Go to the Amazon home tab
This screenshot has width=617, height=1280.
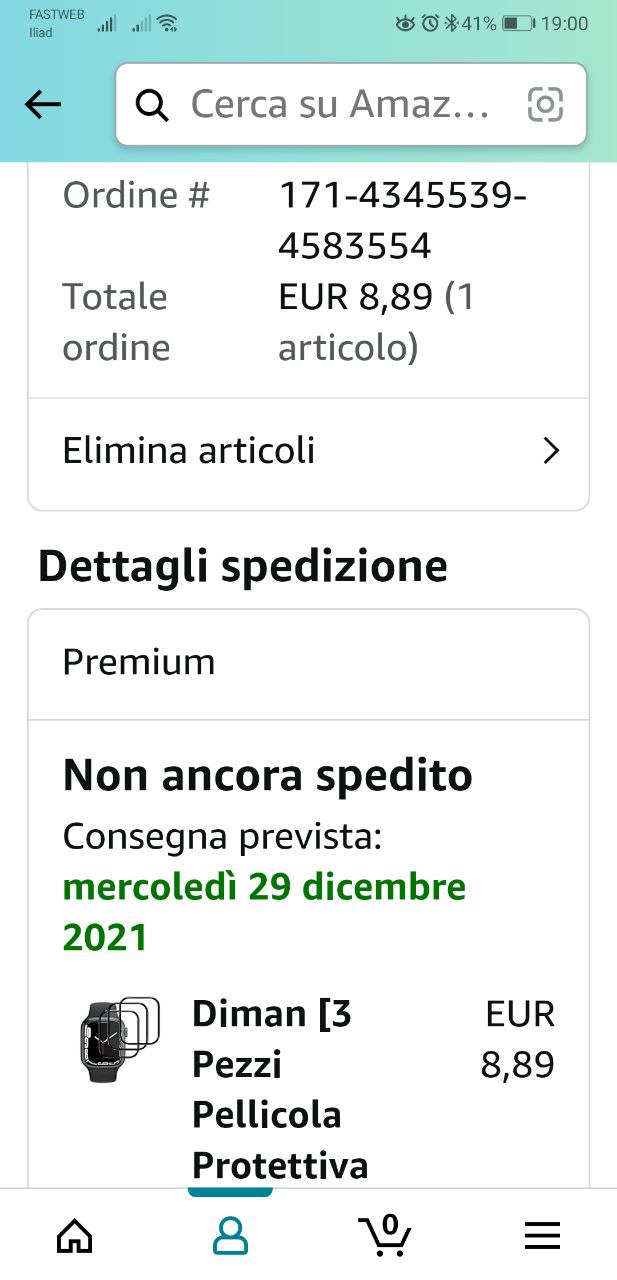(x=75, y=1236)
